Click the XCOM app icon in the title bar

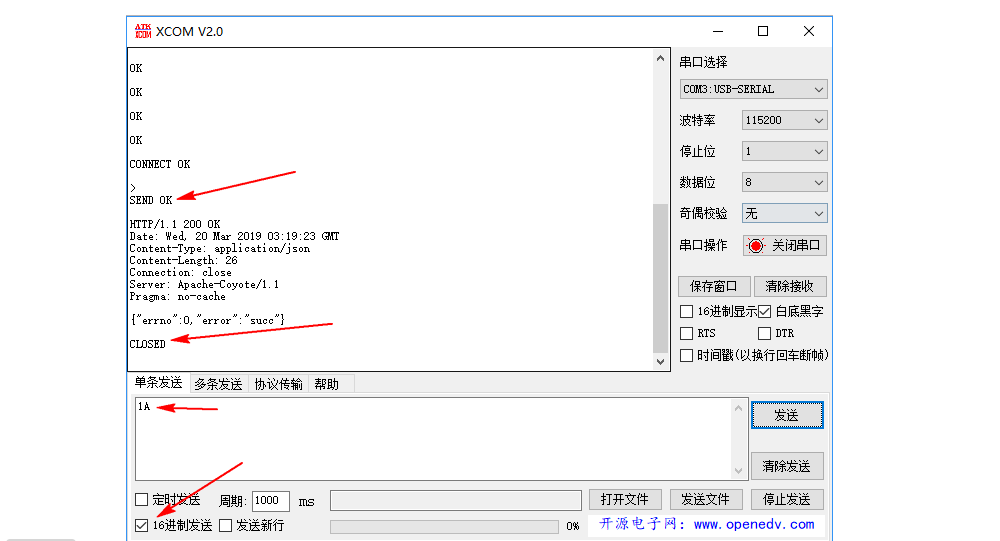coord(143,31)
